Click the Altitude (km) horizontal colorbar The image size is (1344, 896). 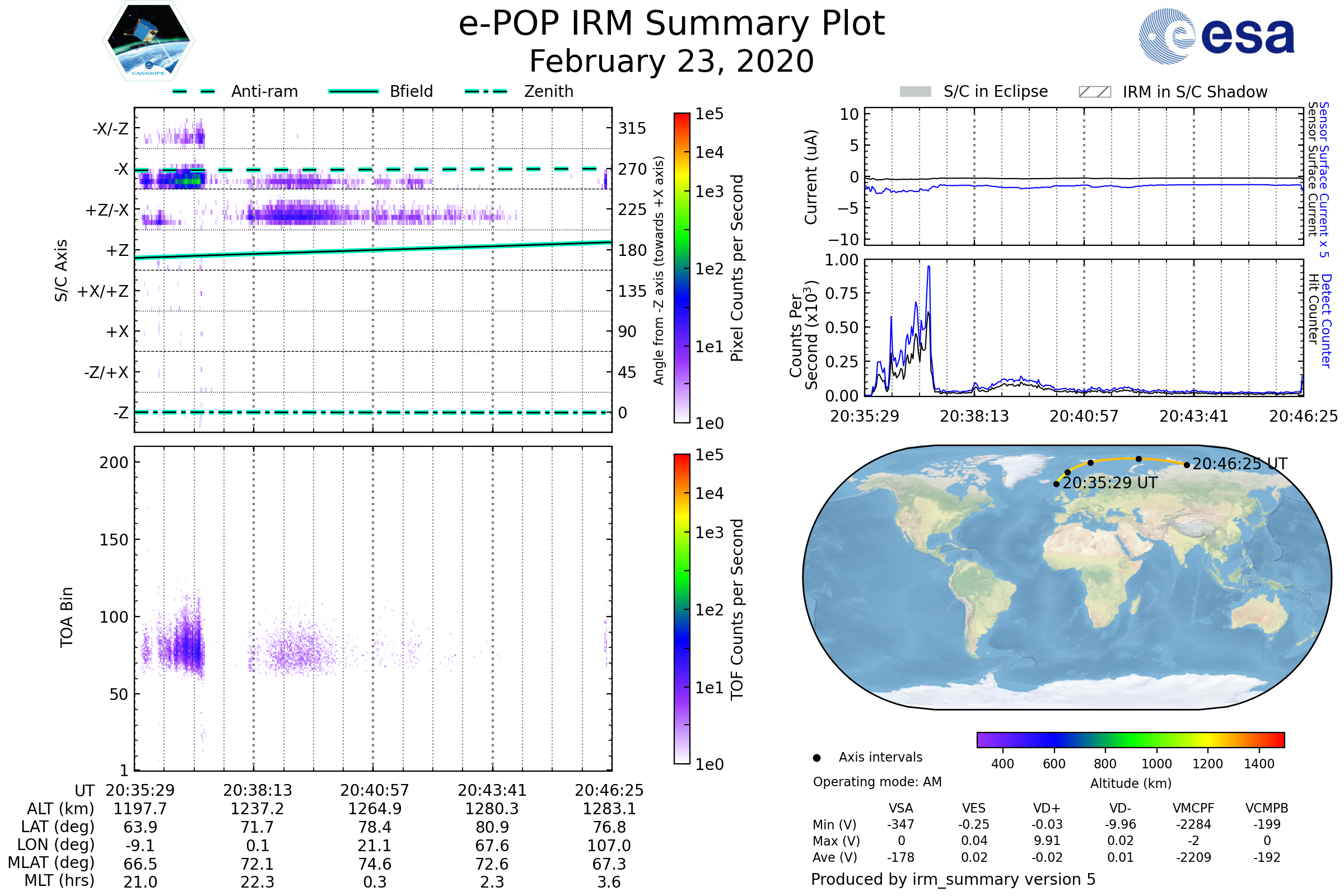point(1130,739)
